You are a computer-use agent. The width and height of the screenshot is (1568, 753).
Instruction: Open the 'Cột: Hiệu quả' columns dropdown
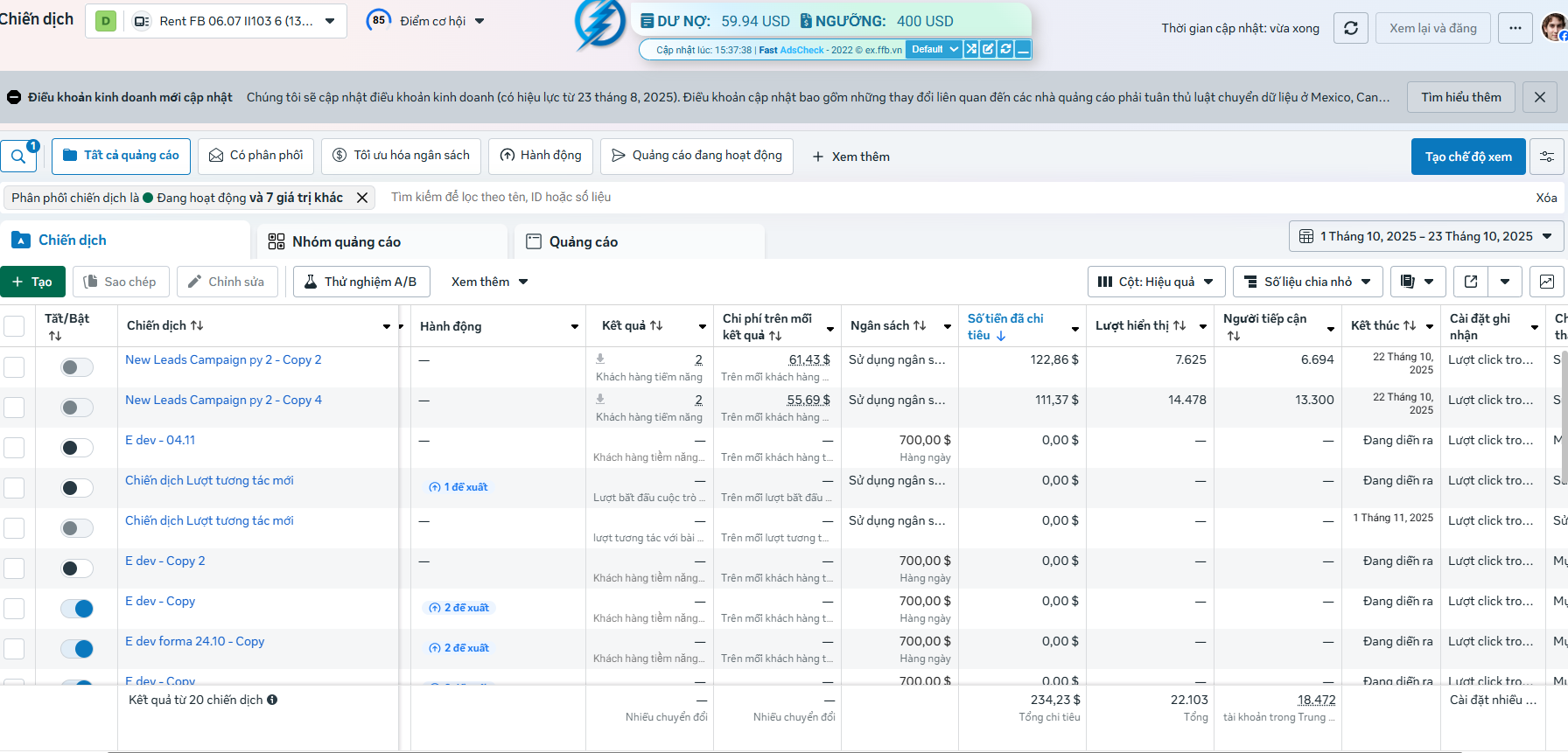pos(1156,282)
